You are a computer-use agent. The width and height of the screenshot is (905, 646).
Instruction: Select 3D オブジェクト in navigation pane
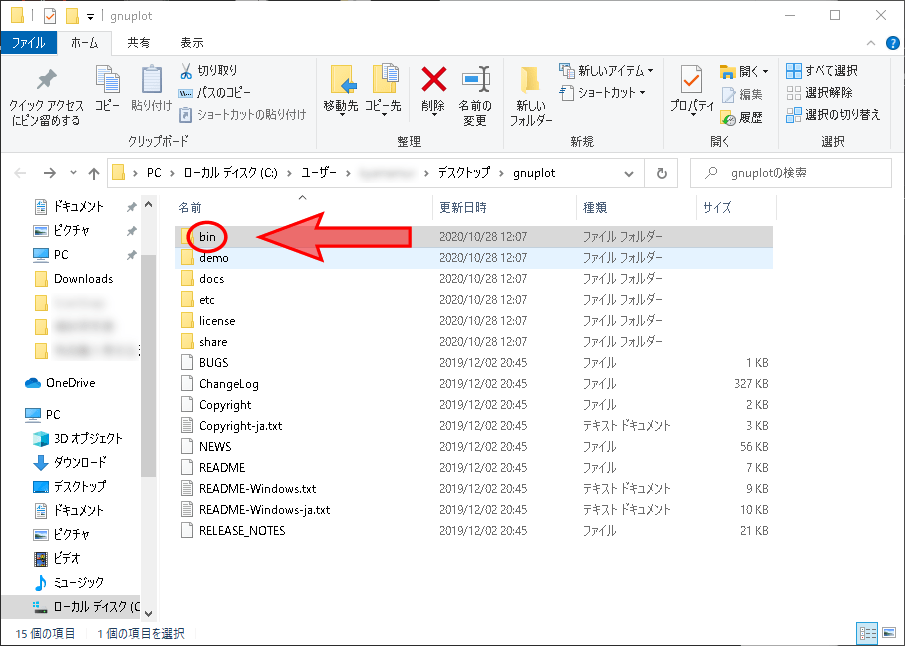coord(78,438)
